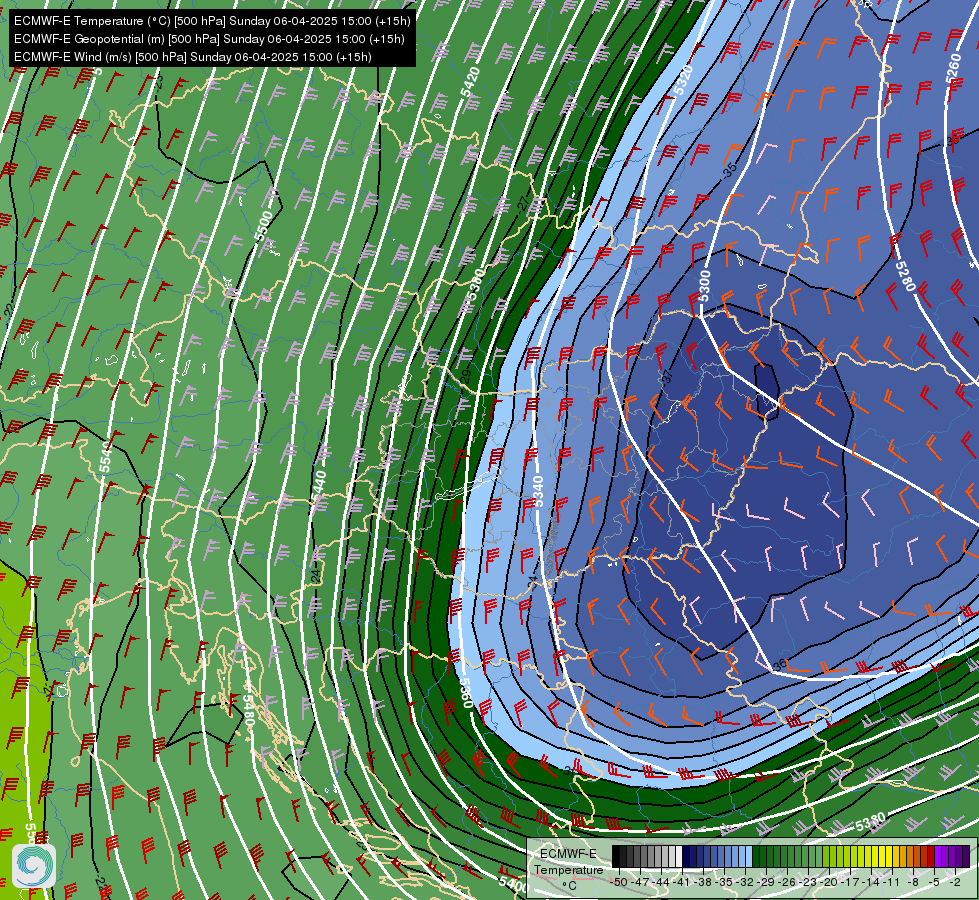Click the -41 tick in temperature legend

point(682,882)
